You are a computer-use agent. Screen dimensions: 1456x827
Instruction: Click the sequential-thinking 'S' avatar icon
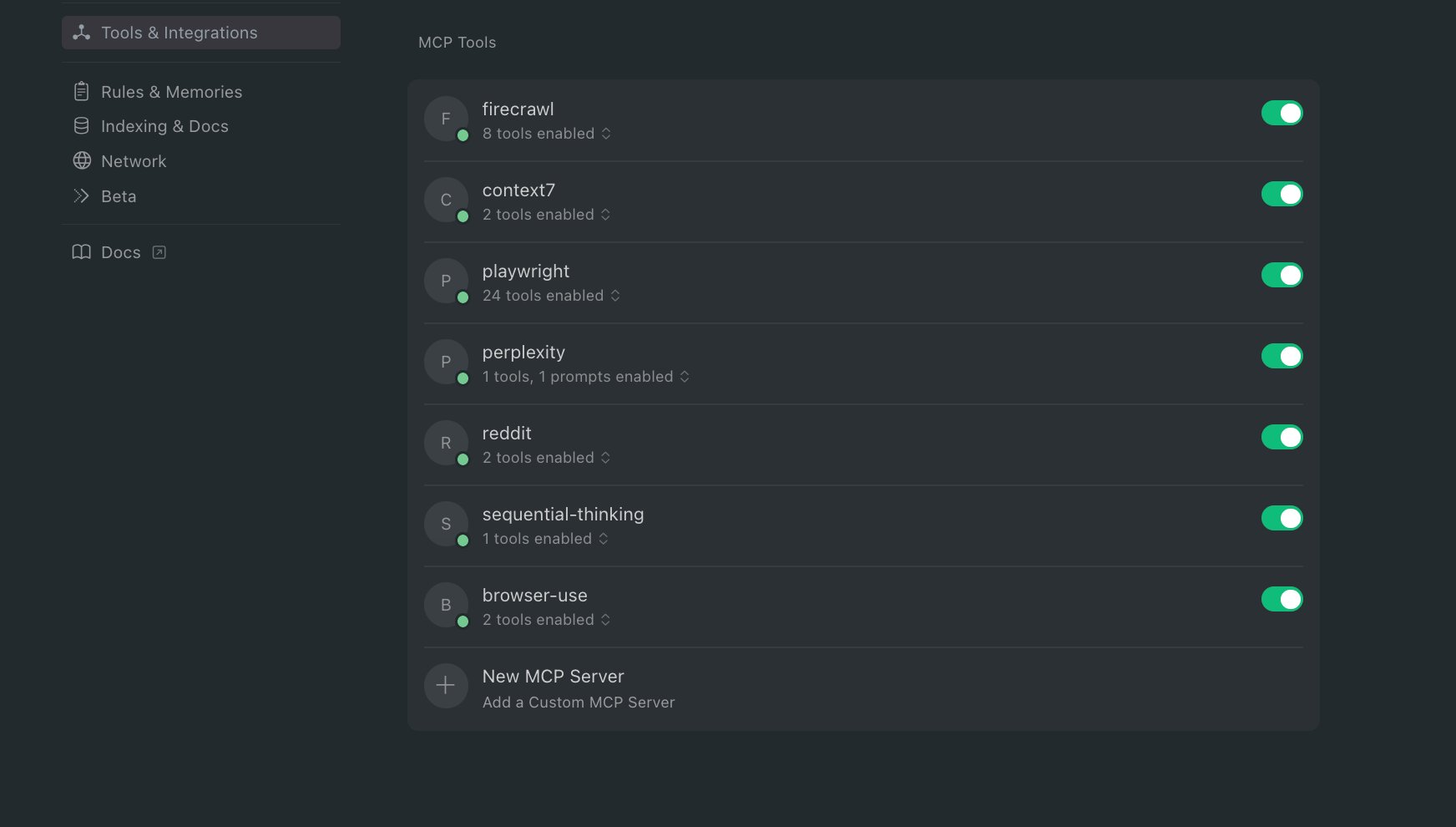click(x=446, y=524)
